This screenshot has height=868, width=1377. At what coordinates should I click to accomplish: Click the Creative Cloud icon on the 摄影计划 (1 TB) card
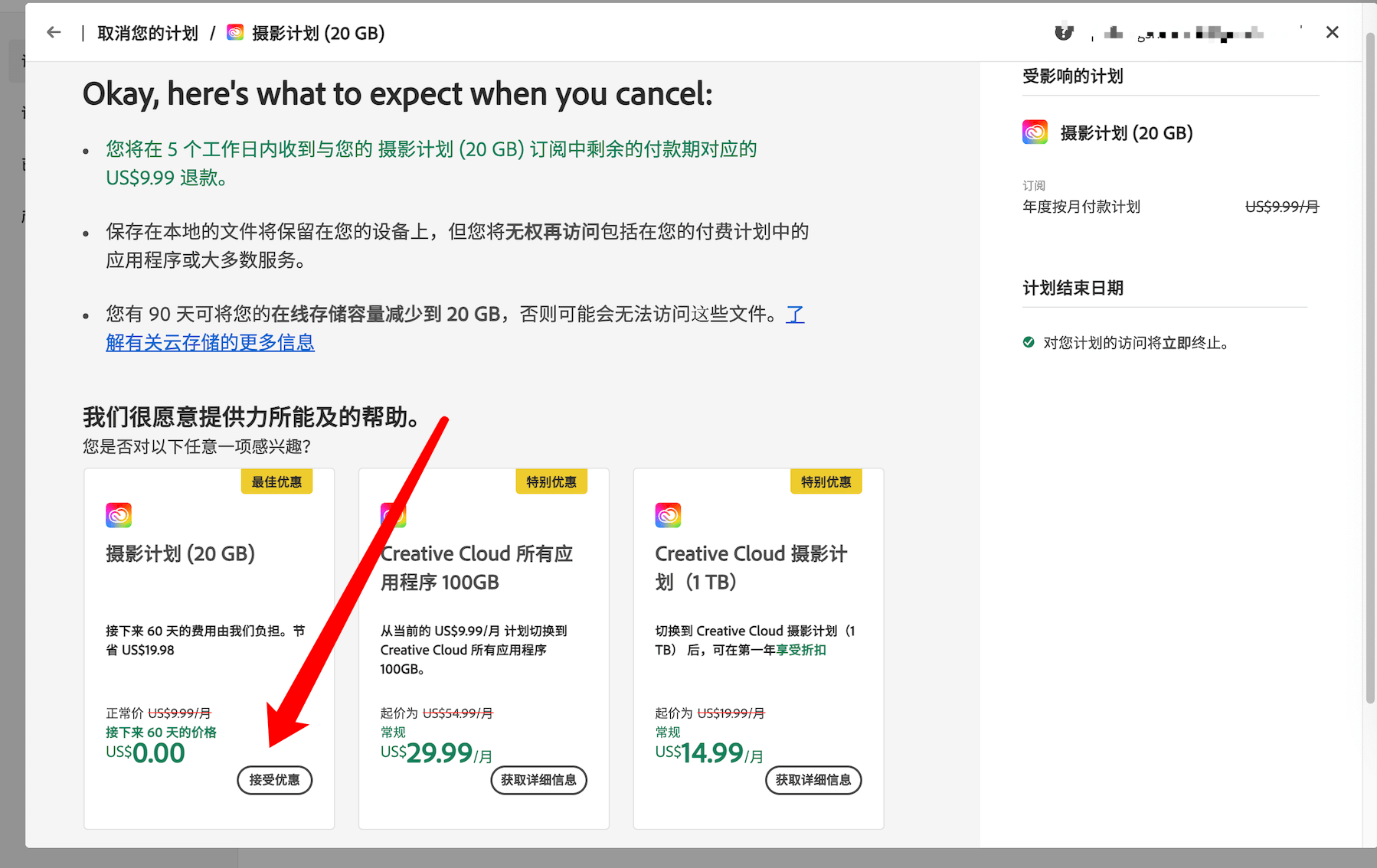pyautogui.click(x=667, y=515)
